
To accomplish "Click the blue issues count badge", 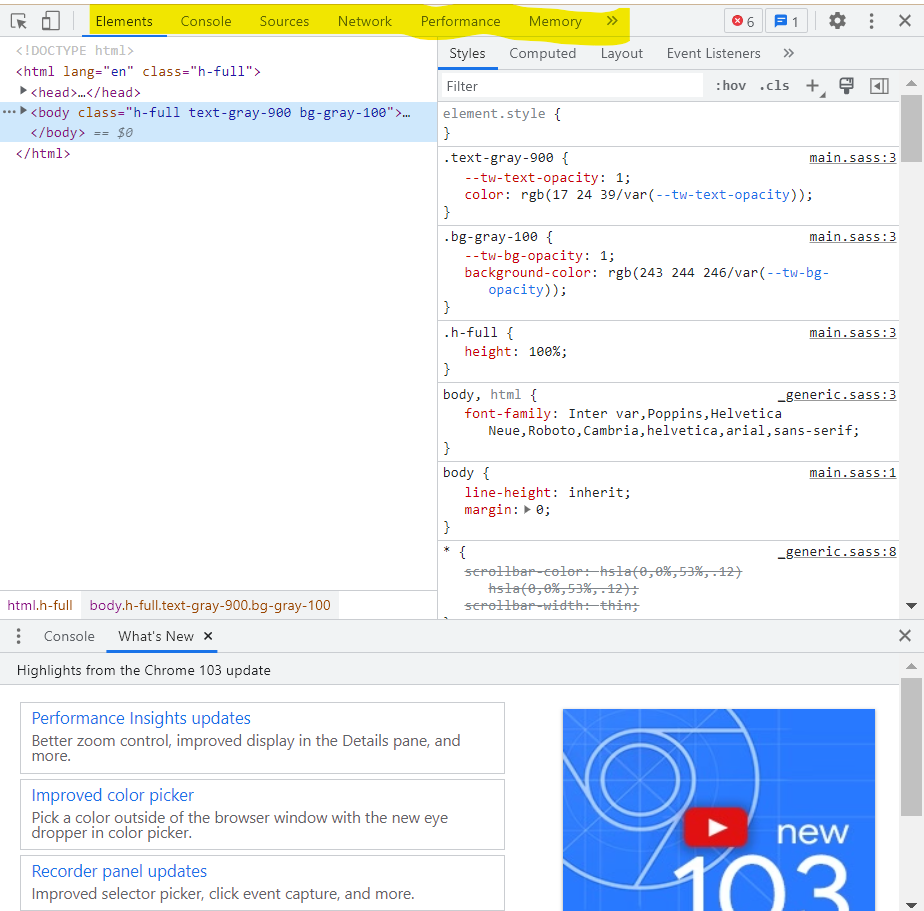I will coord(786,21).
